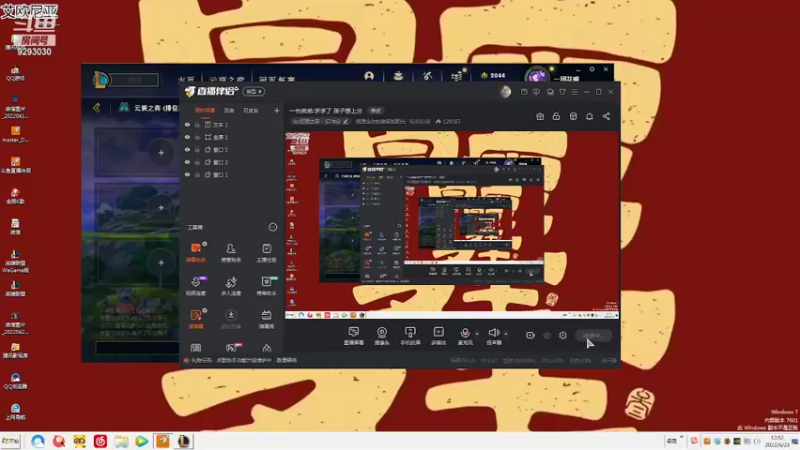Collapse the 工具箱 toolbox section
The width and height of the screenshot is (800, 450).
pos(273,227)
